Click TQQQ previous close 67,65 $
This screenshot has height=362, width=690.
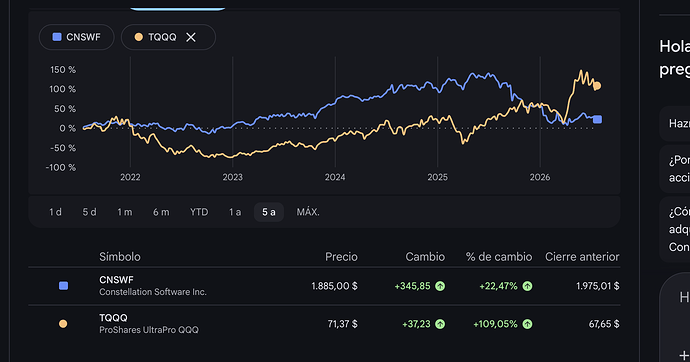(604, 324)
